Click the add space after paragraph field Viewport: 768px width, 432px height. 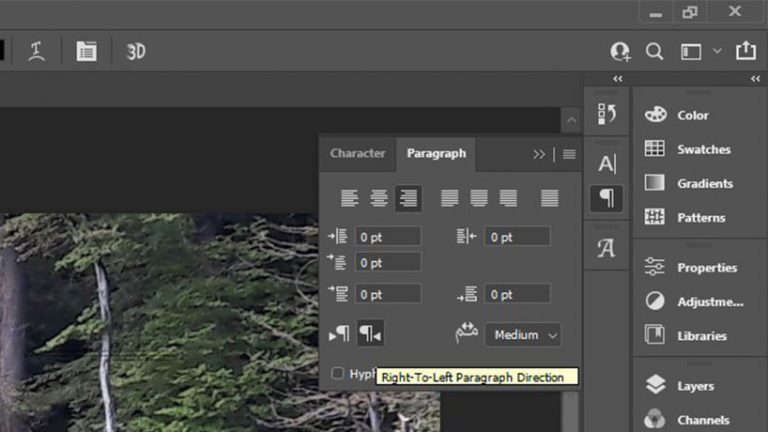pyautogui.click(x=517, y=294)
